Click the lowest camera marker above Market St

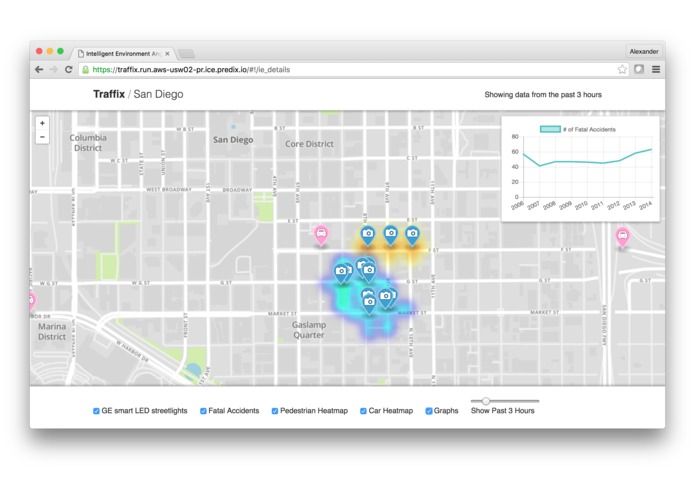[x=369, y=304]
